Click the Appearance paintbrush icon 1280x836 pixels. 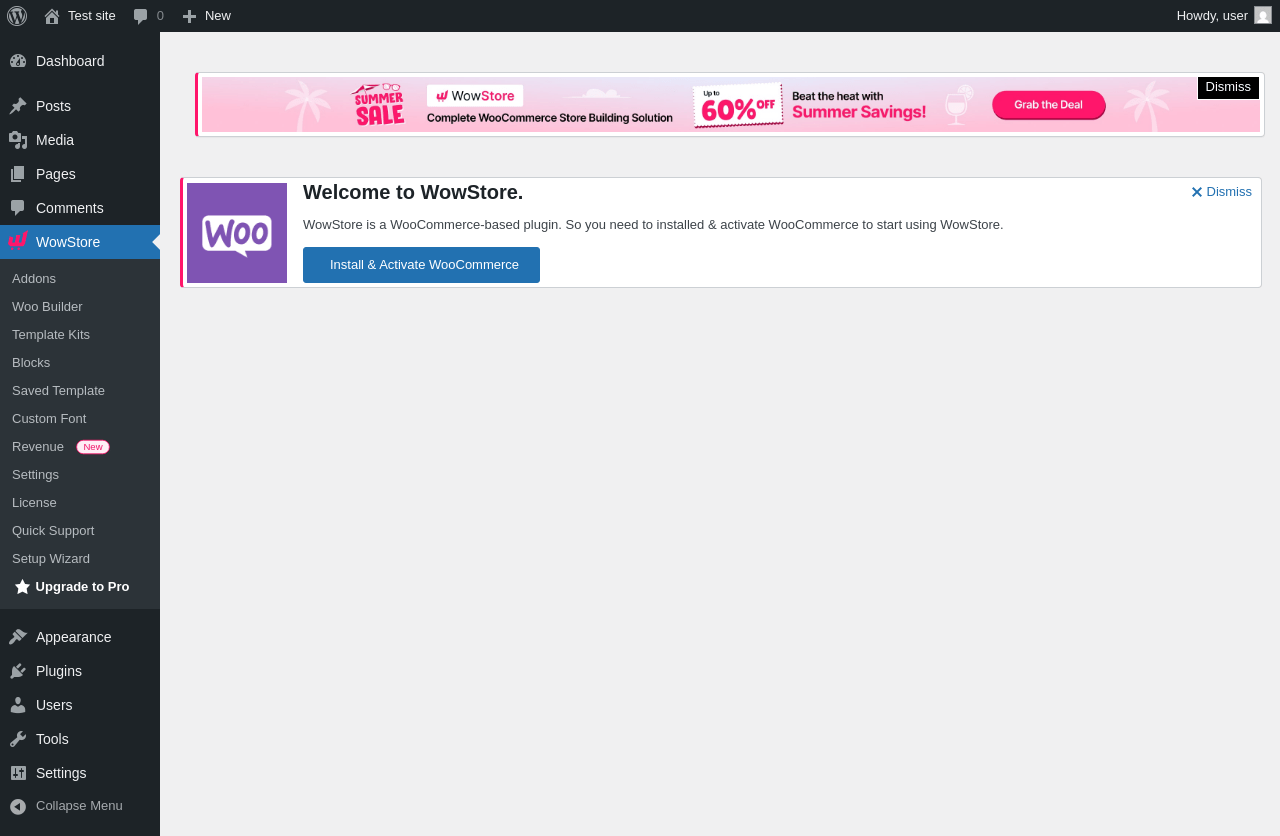(x=18, y=637)
